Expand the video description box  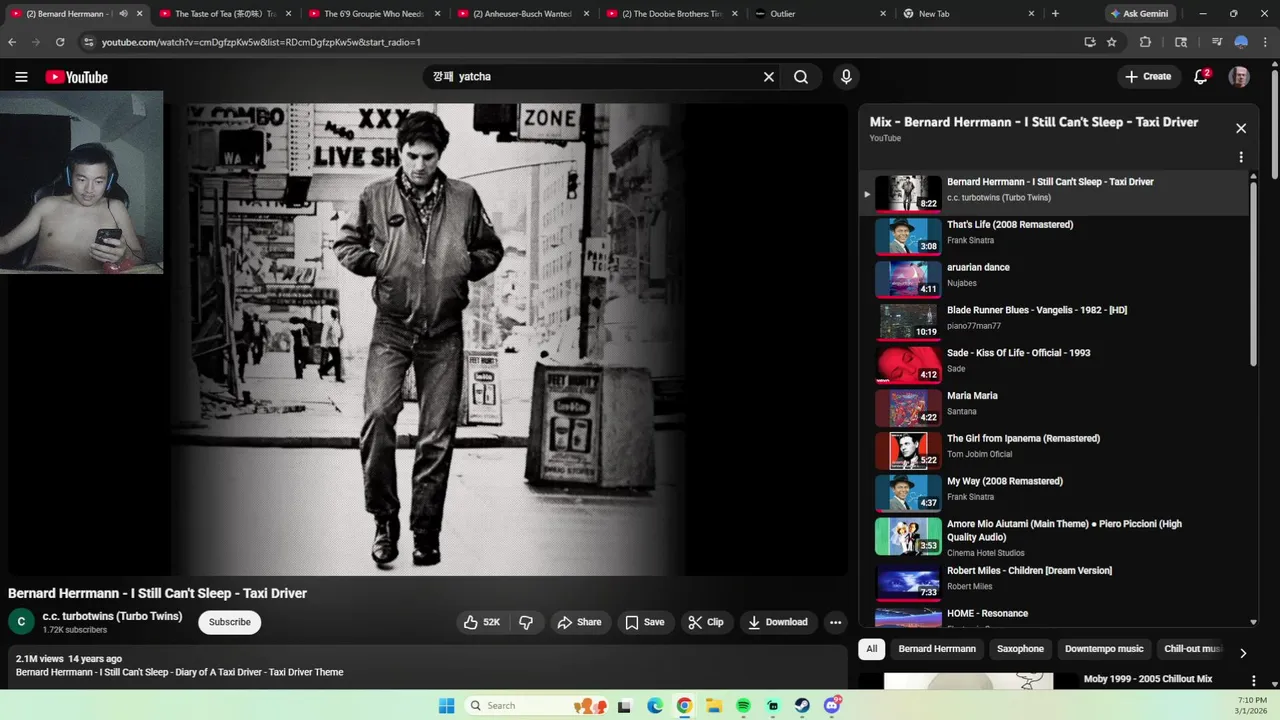(x=428, y=666)
